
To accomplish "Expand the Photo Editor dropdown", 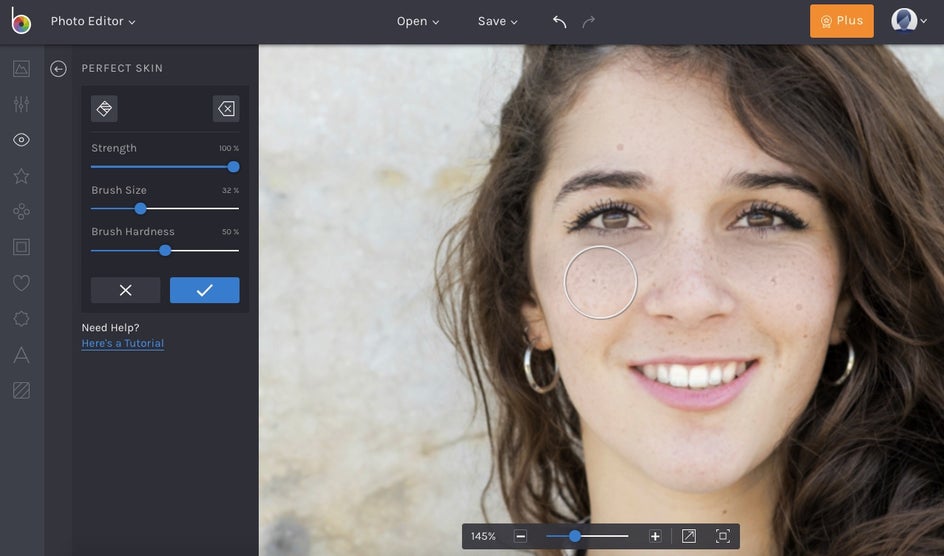I will coord(93,21).
